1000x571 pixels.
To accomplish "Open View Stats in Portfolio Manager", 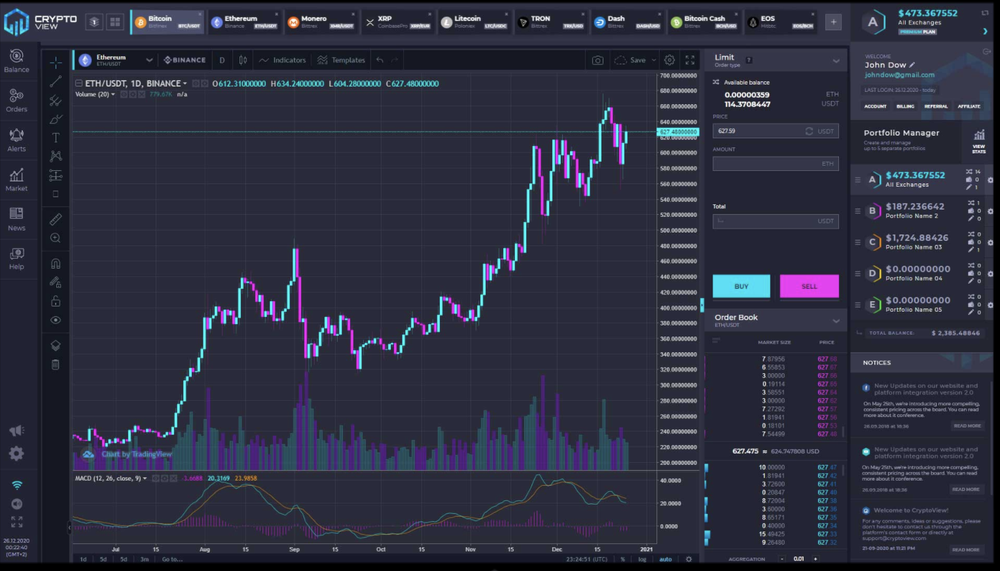I will coord(979,140).
